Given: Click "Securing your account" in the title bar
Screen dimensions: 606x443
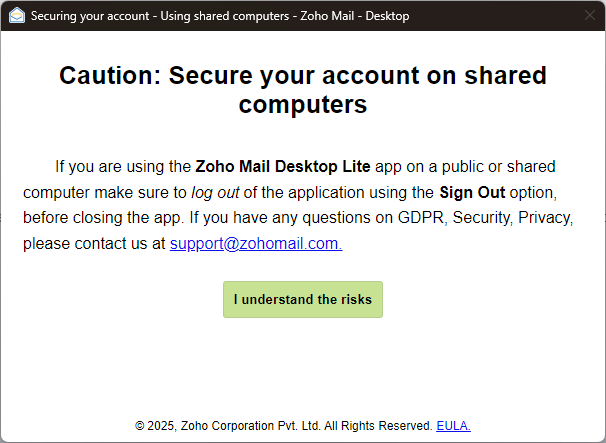Looking at the screenshot, I should click(x=92, y=17).
